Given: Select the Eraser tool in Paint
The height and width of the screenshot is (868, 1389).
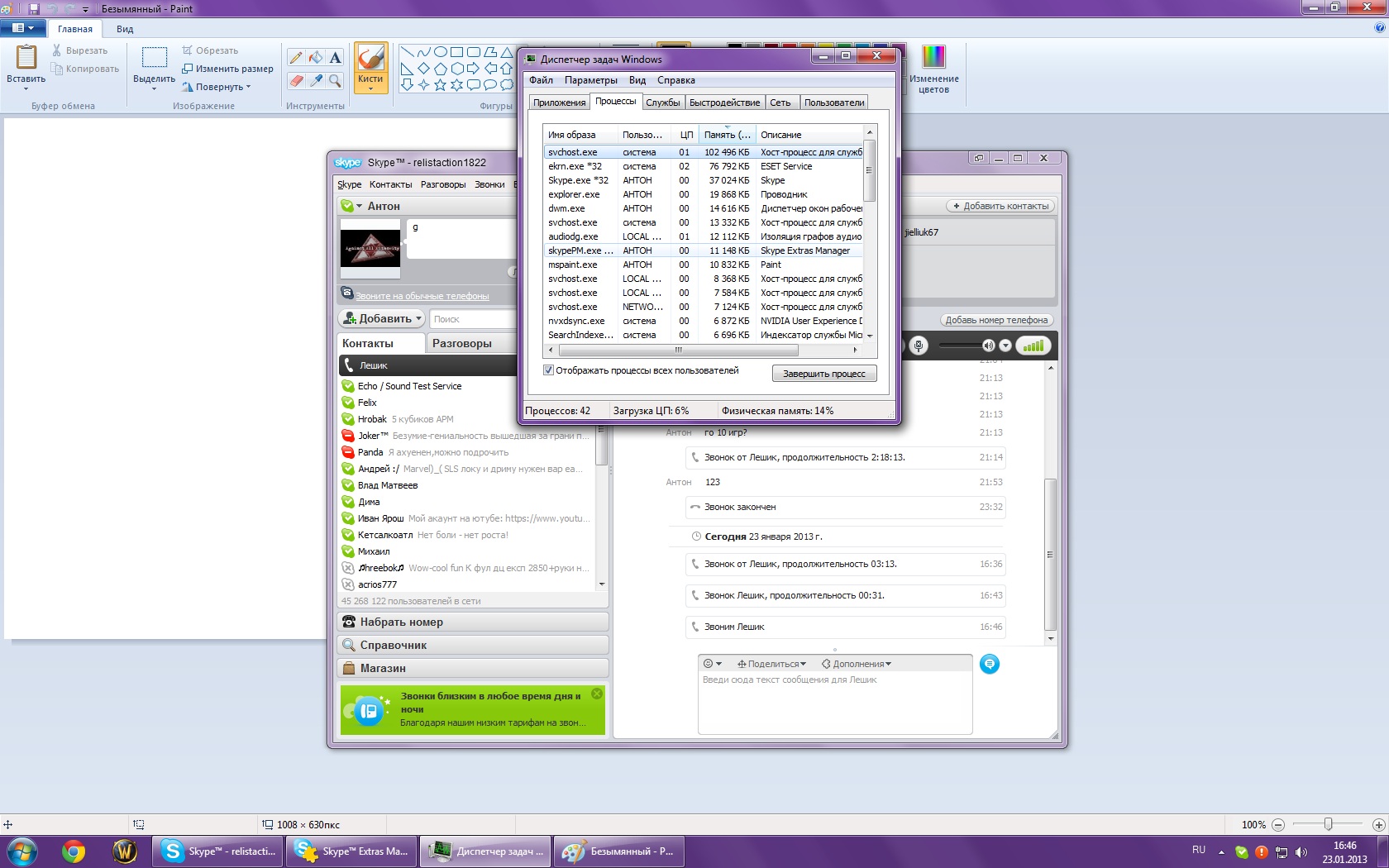Looking at the screenshot, I should click(x=295, y=80).
